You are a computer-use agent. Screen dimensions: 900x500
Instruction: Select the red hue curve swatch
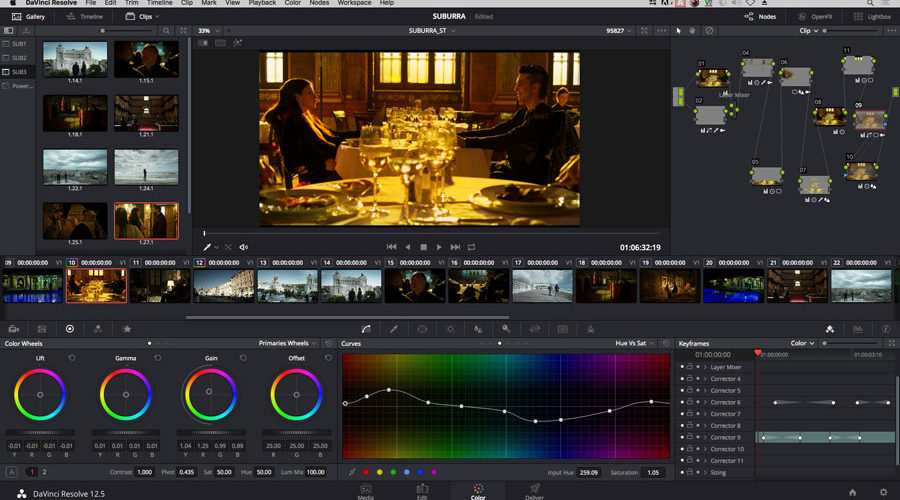point(366,472)
